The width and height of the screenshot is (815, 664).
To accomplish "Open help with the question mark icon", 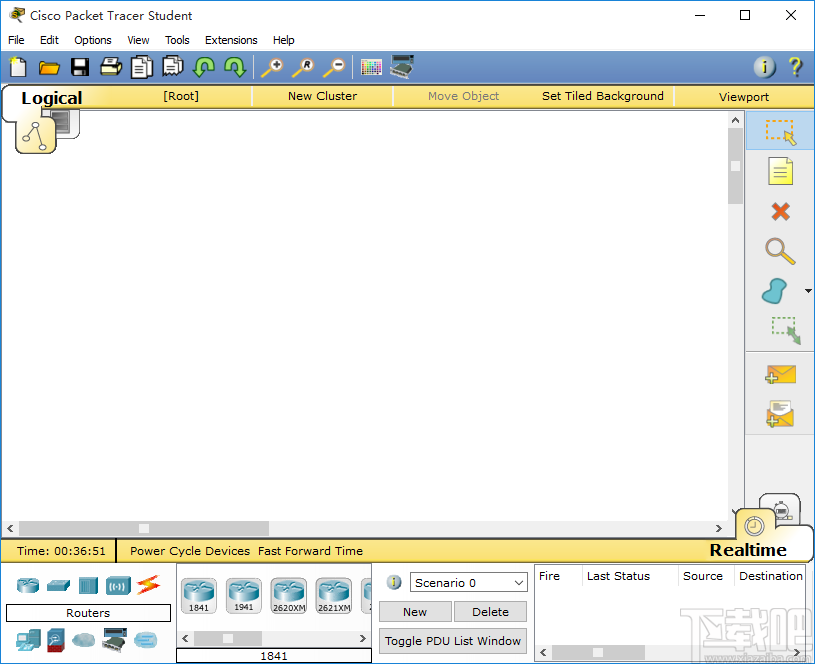I will coord(795,67).
